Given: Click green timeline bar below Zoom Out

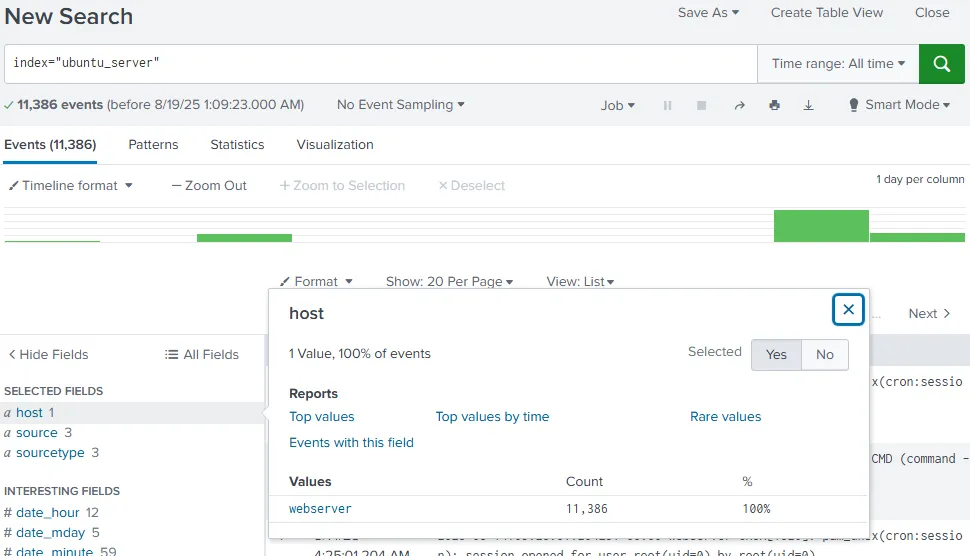Looking at the screenshot, I should click(x=244, y=238).
